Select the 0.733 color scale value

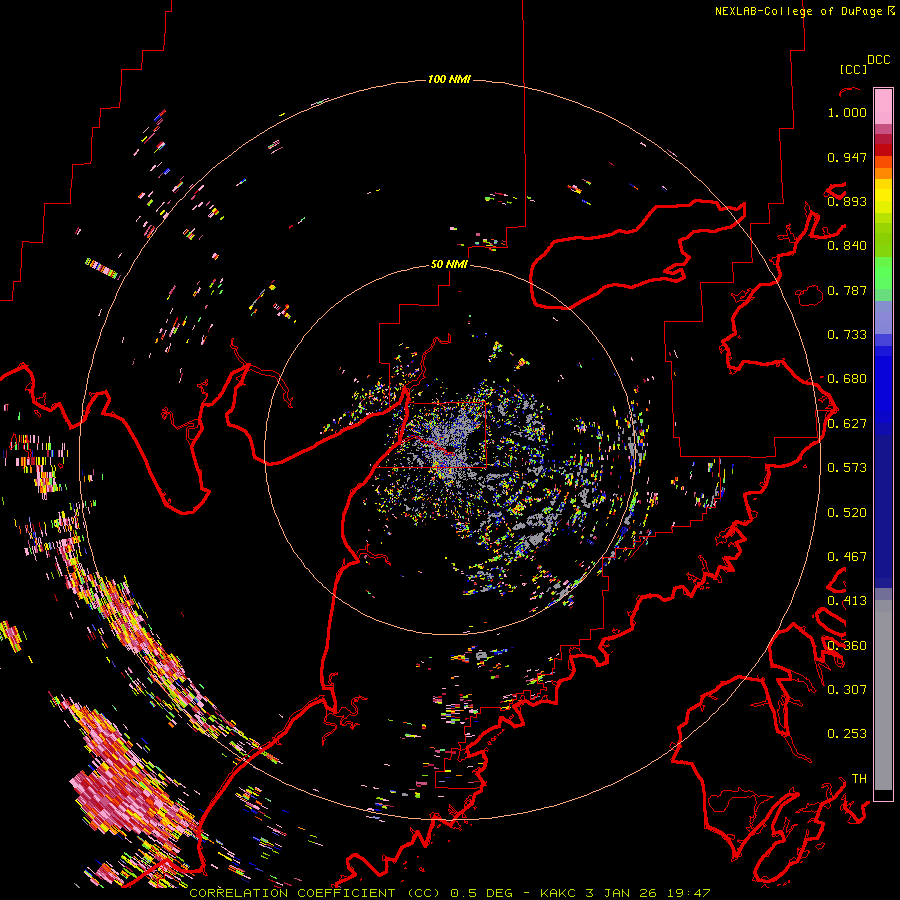(x=847, y=335)
